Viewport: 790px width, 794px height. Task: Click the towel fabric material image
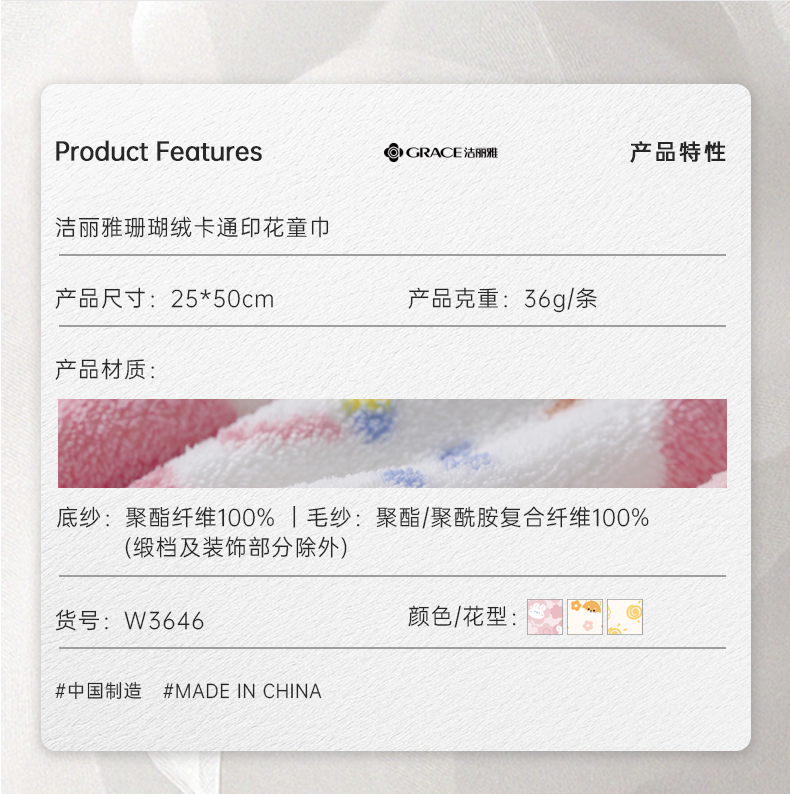392,444
